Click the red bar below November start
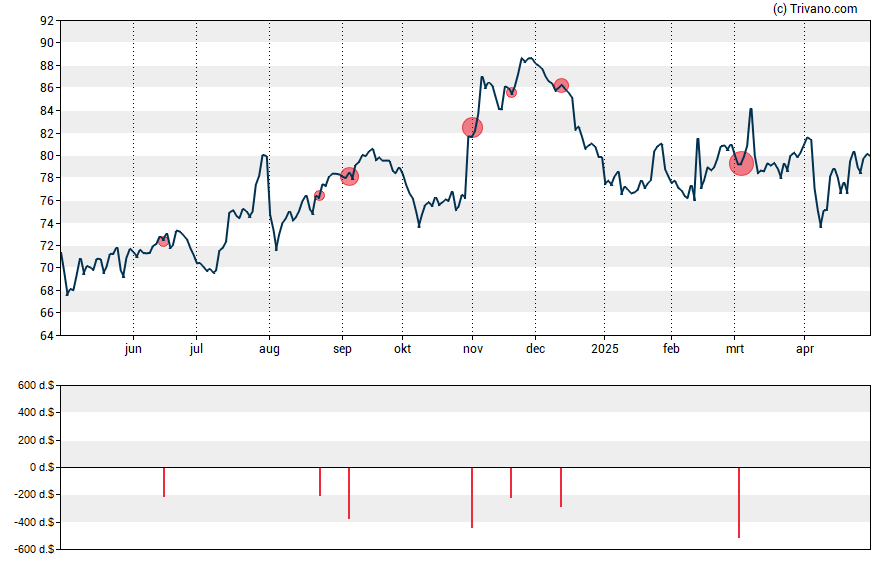Viewport: 888px width, 565px height. pyautogui.click(x=472, y=498)
